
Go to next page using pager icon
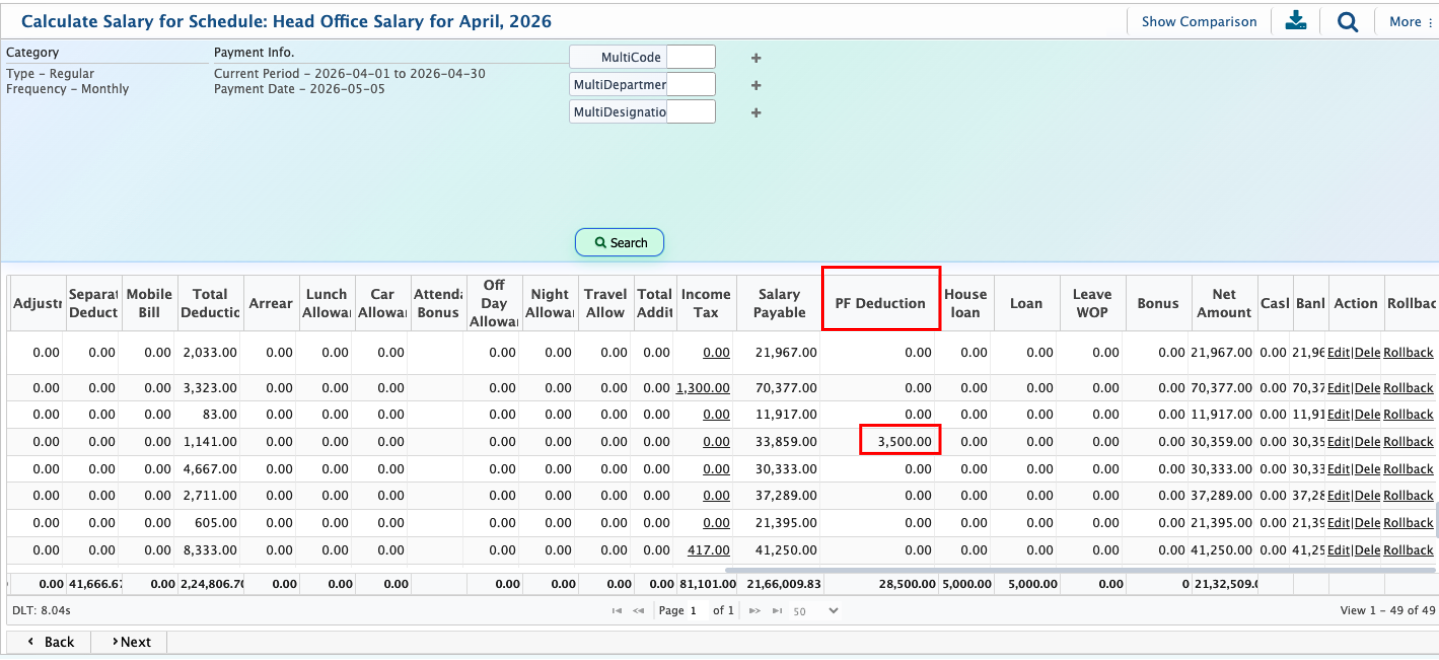point(755,610)
